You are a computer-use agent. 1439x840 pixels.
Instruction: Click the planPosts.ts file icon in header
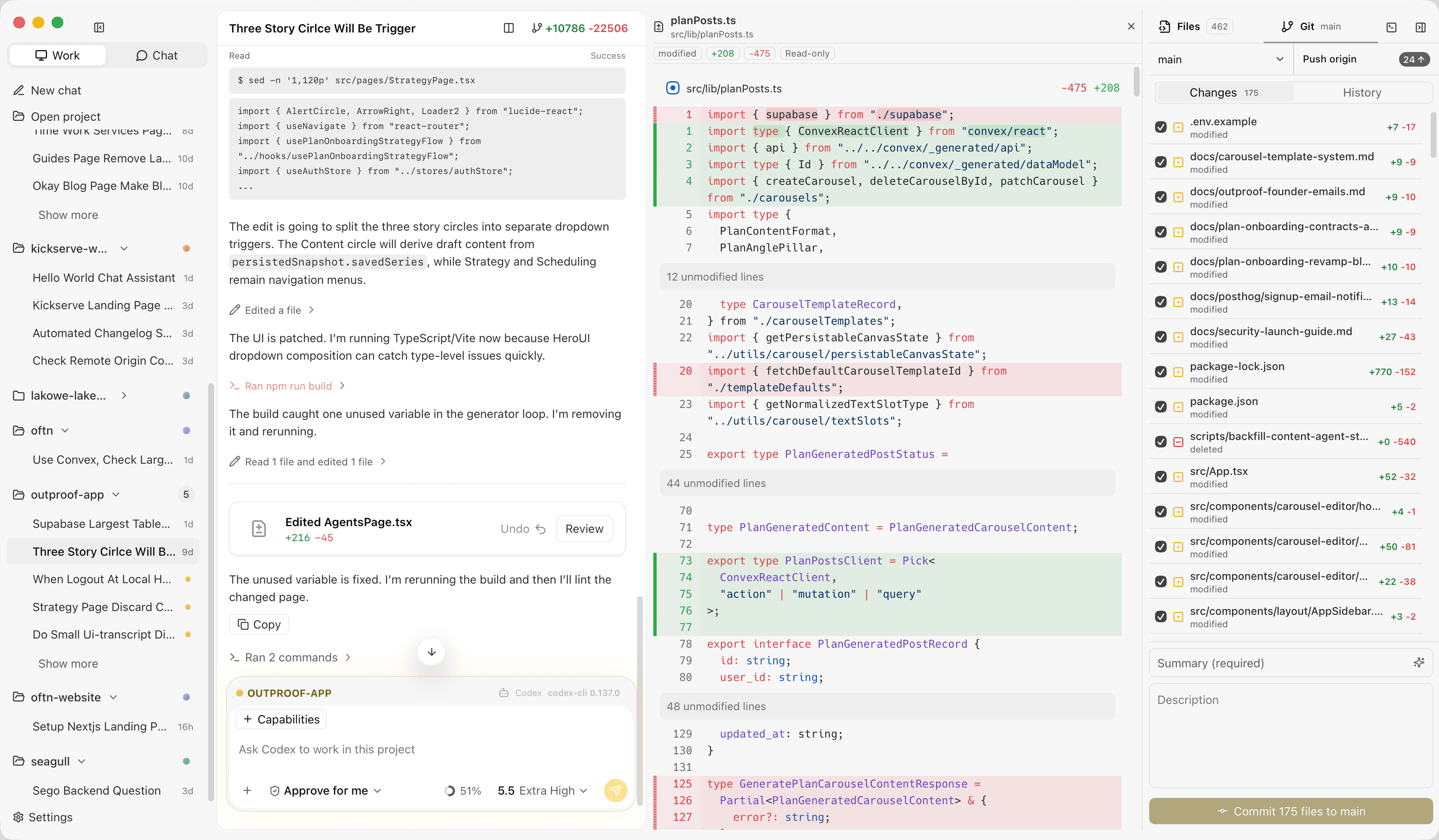[658, 27]
